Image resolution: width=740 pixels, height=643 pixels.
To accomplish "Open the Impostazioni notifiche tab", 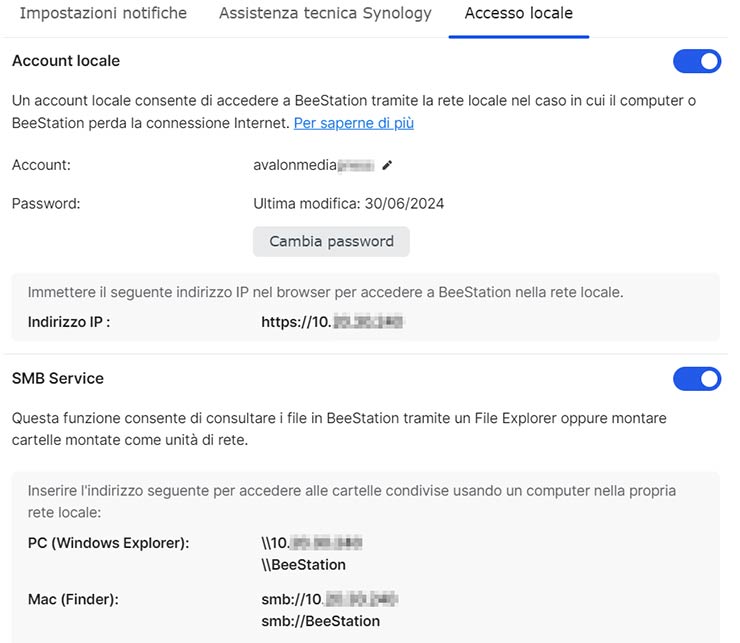I will coord(103,14).
